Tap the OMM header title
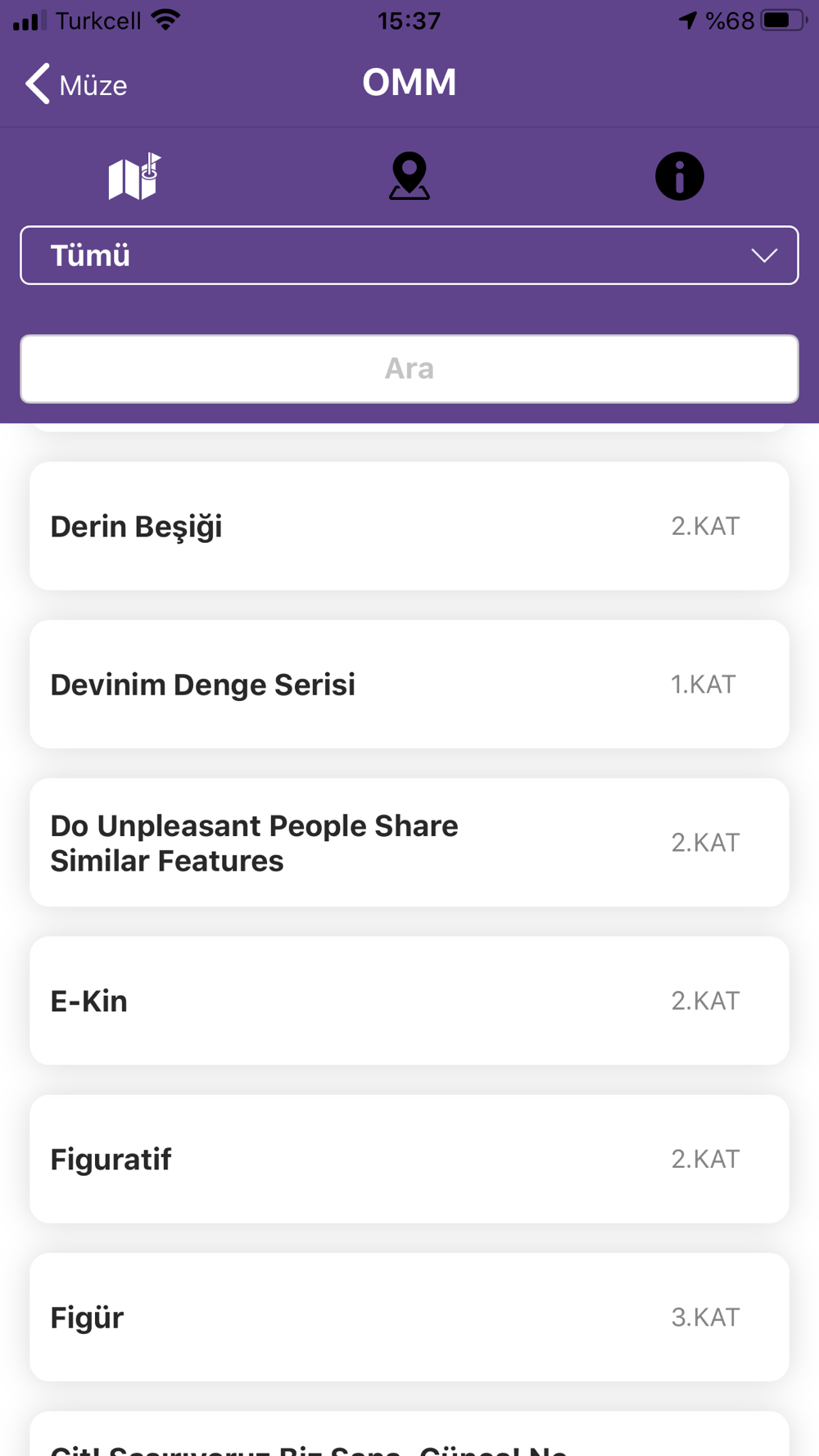 tap(409, 83)
